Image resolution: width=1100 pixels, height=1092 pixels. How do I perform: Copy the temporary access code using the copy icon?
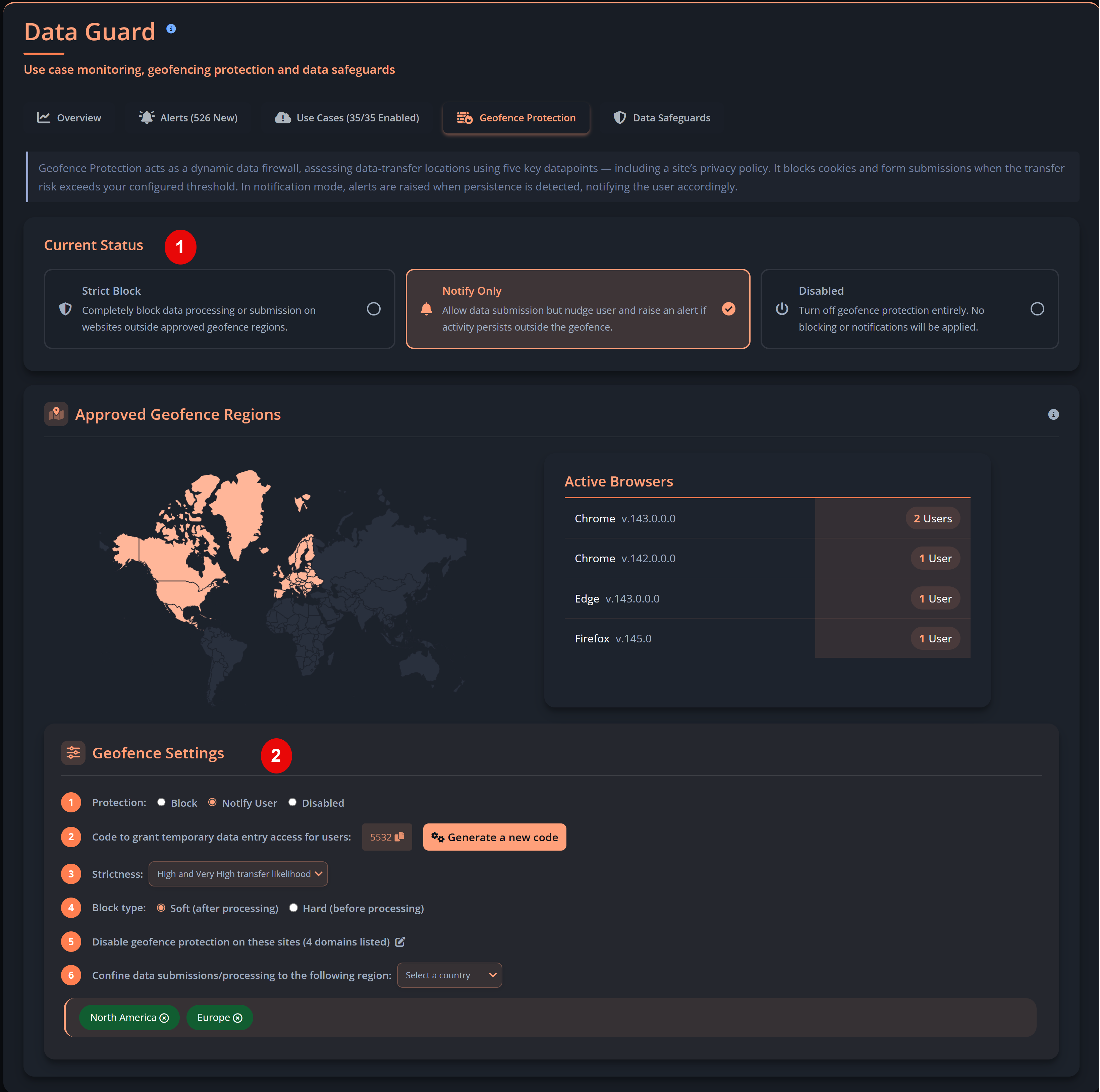[398, 837]
